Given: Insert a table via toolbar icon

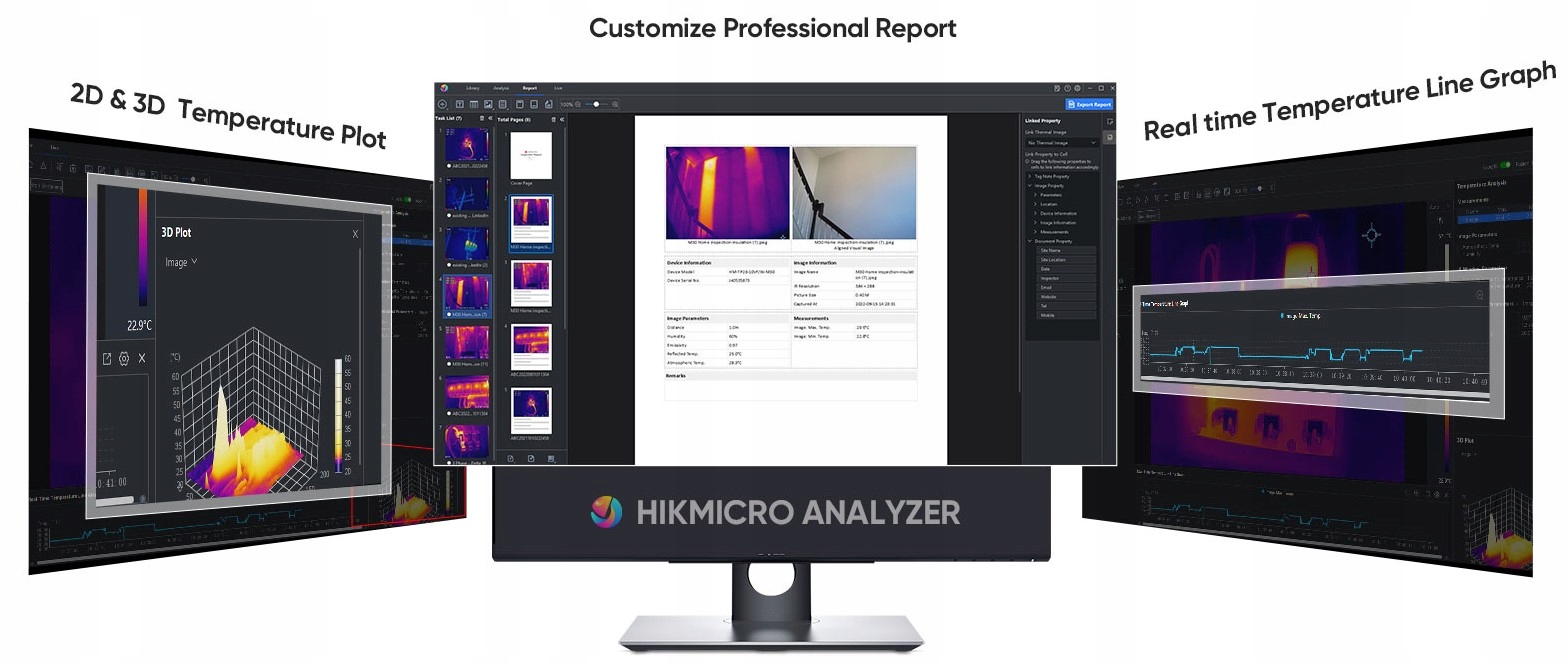Looking at the screenshot, I should point(474,104).
